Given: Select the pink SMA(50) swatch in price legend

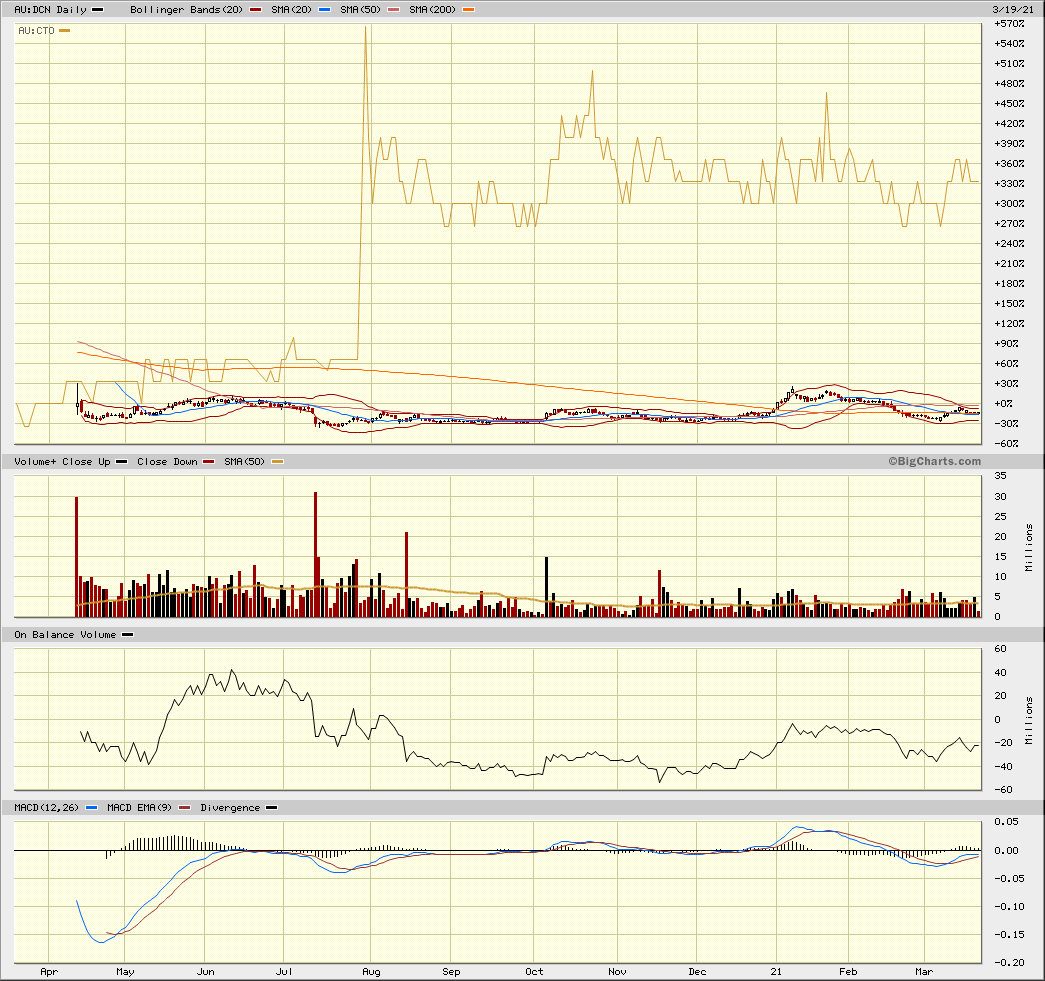Looking at the screenshot, I should click(393, 9).
